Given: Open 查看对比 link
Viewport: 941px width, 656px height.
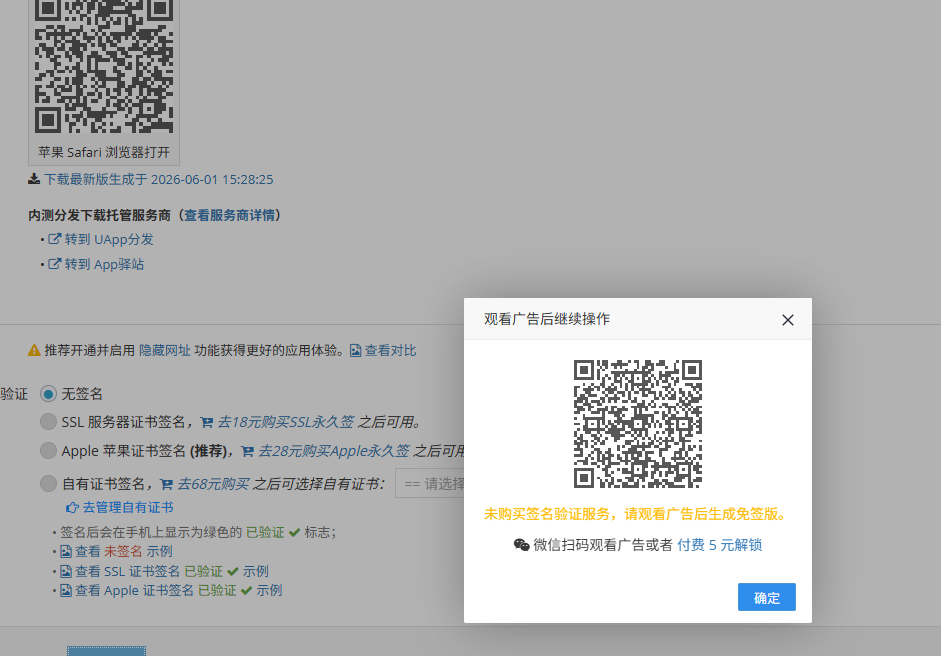Looking at the screenshot, I should click(390, 351).
